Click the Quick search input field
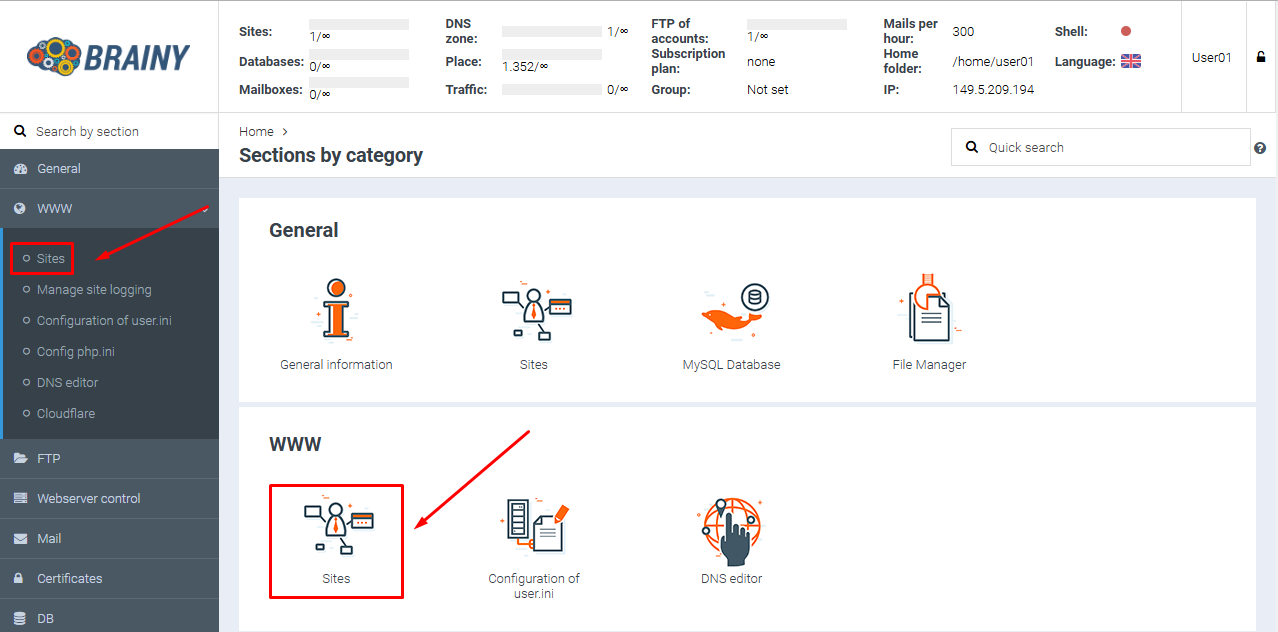 1110,147
